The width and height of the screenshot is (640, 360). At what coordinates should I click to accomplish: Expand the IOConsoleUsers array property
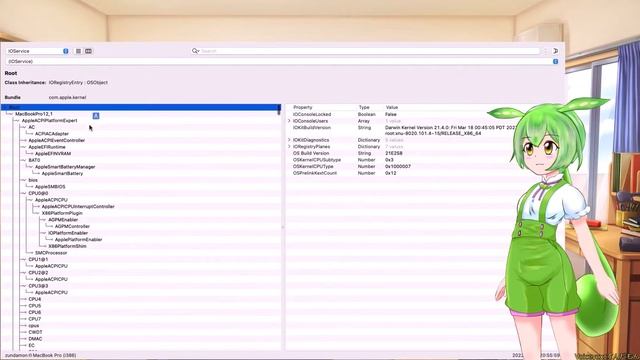[289, 121]
